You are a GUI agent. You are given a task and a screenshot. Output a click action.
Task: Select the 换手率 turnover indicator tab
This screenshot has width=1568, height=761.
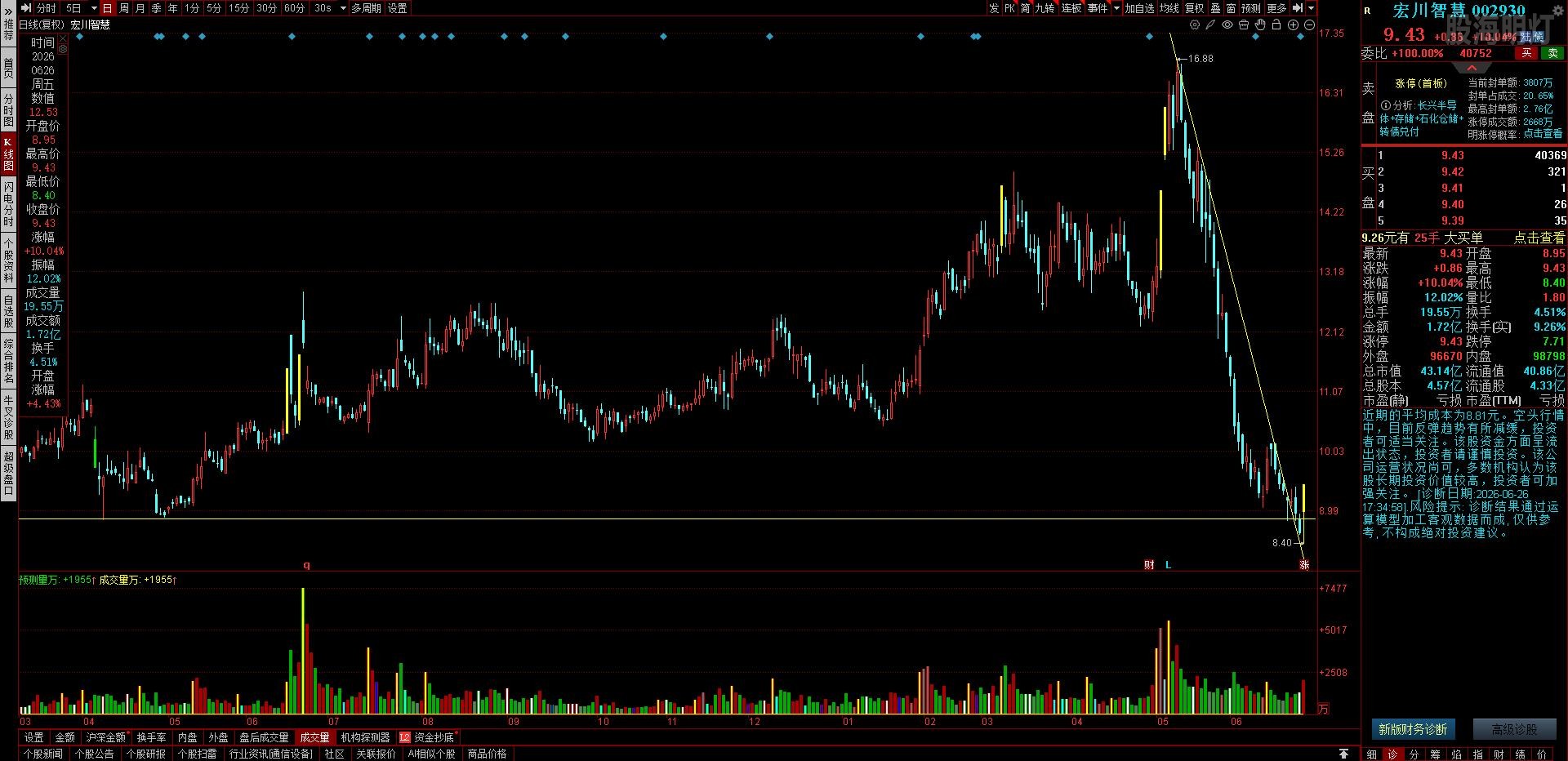click(x=152, y=737)
